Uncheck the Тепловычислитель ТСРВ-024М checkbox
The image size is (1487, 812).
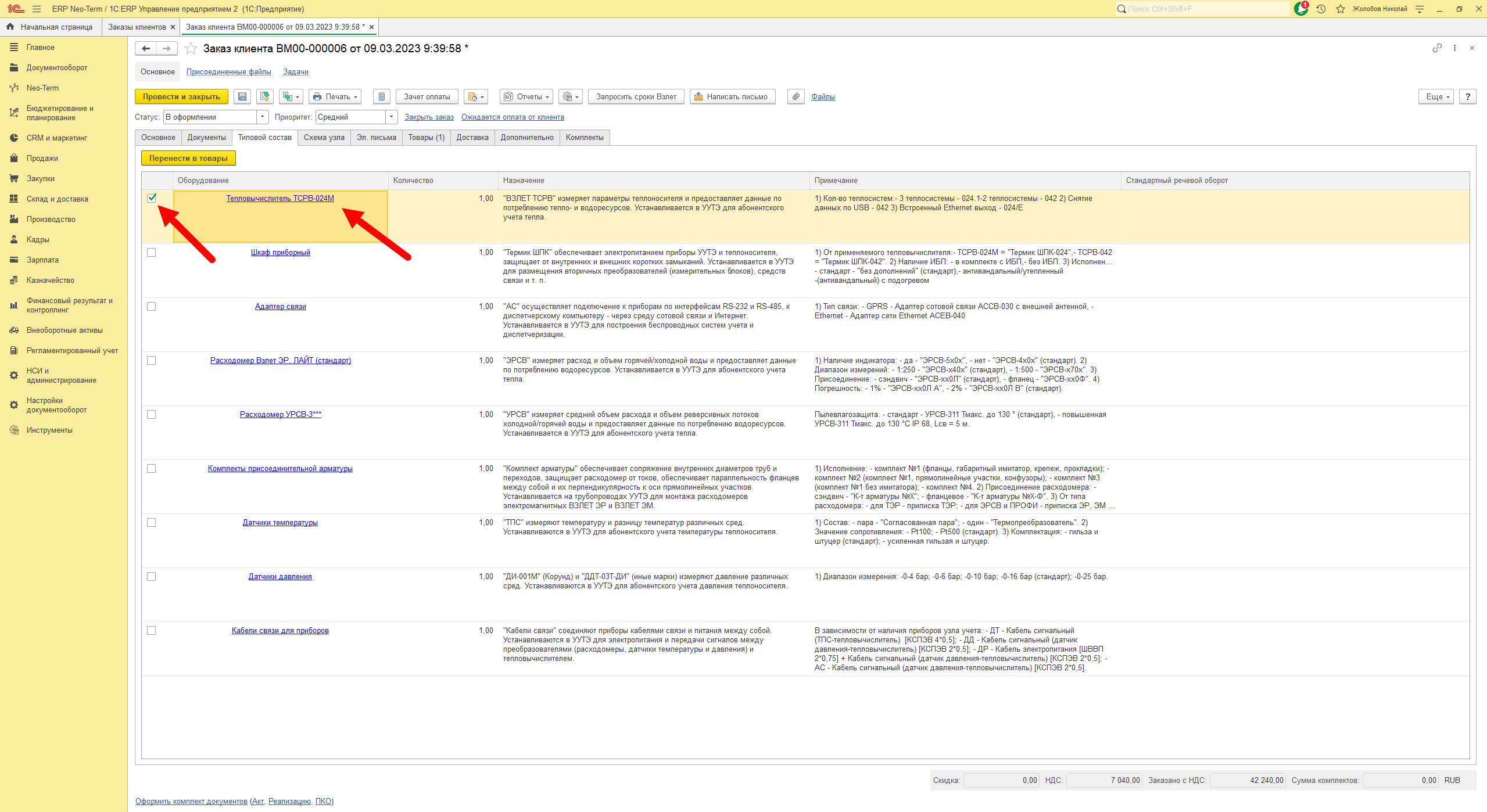[x=152, y=198]
